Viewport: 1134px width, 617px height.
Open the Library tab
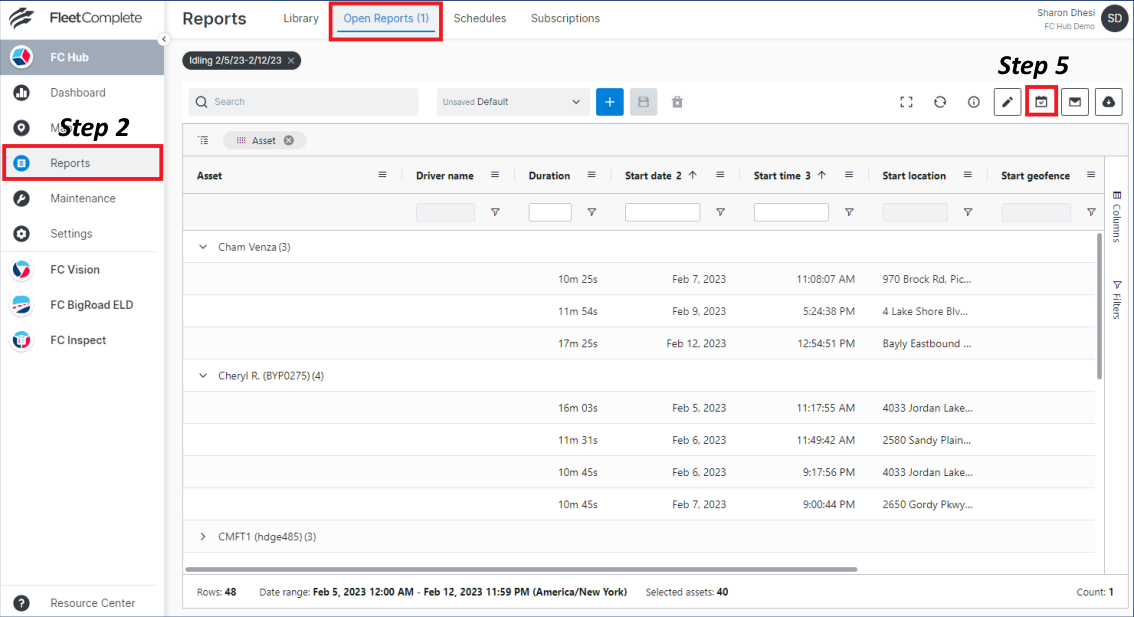point(301,18)
